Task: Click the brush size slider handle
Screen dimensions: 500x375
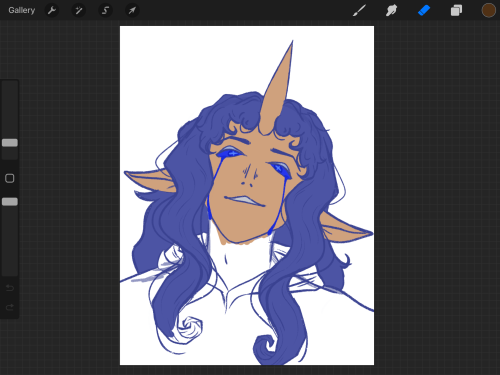Action: (10, 143)
